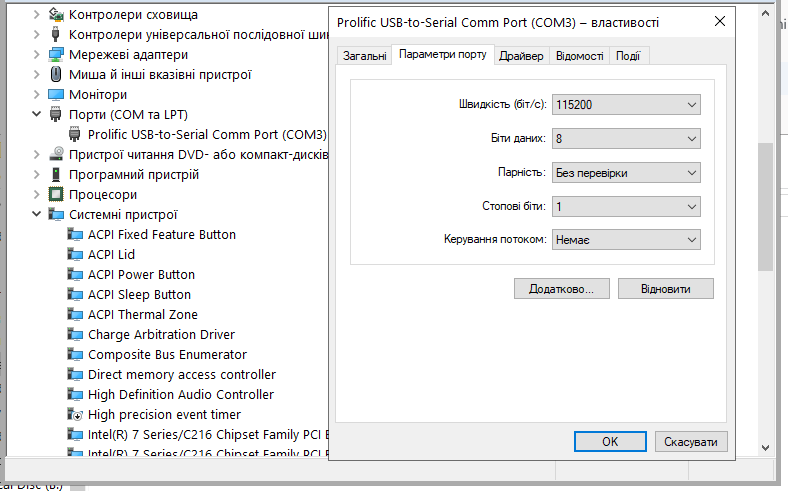
Task: Click the ACPI Fixed Feature Button icon
Action: pos(75,235)
